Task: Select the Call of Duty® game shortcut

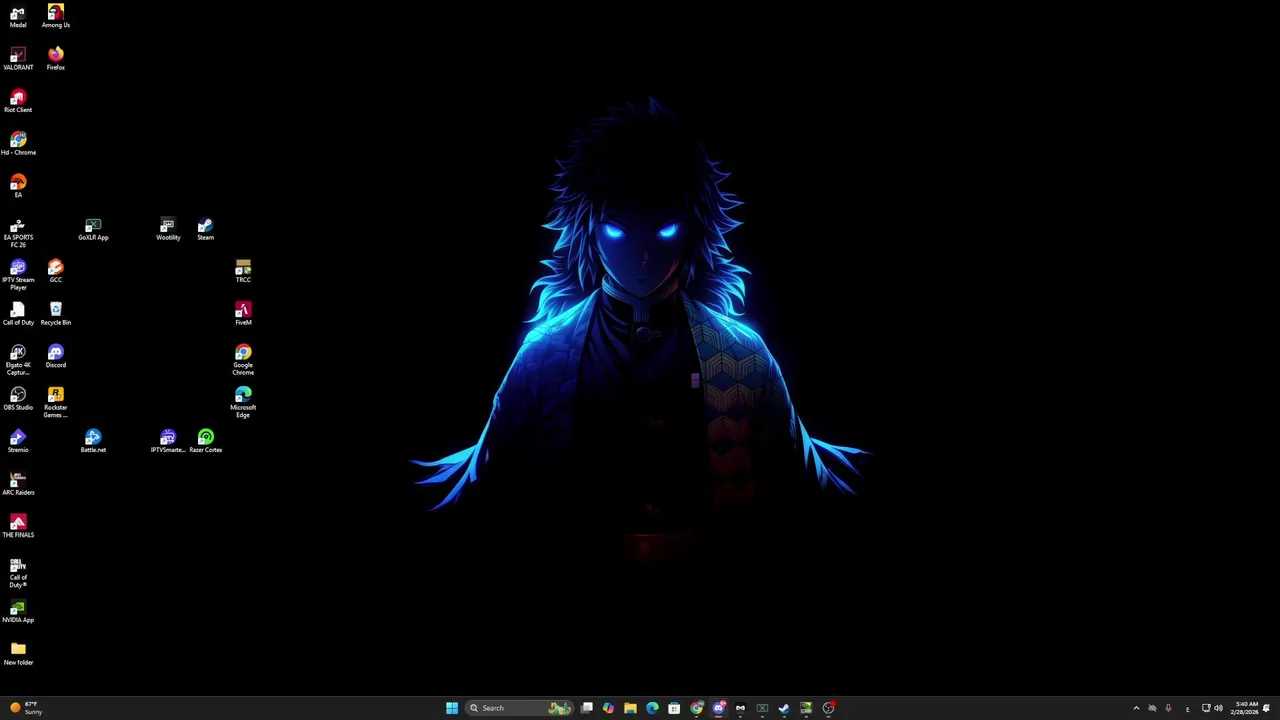Action: click(18, 573)
